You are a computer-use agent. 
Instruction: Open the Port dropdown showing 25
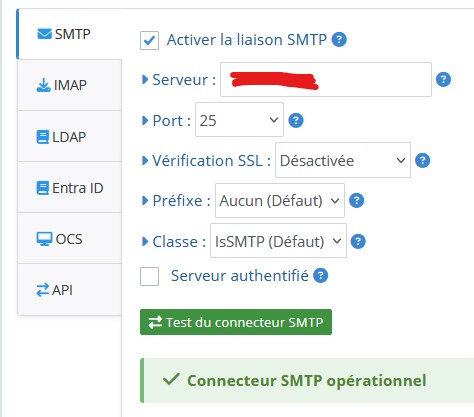click(239, 120)
